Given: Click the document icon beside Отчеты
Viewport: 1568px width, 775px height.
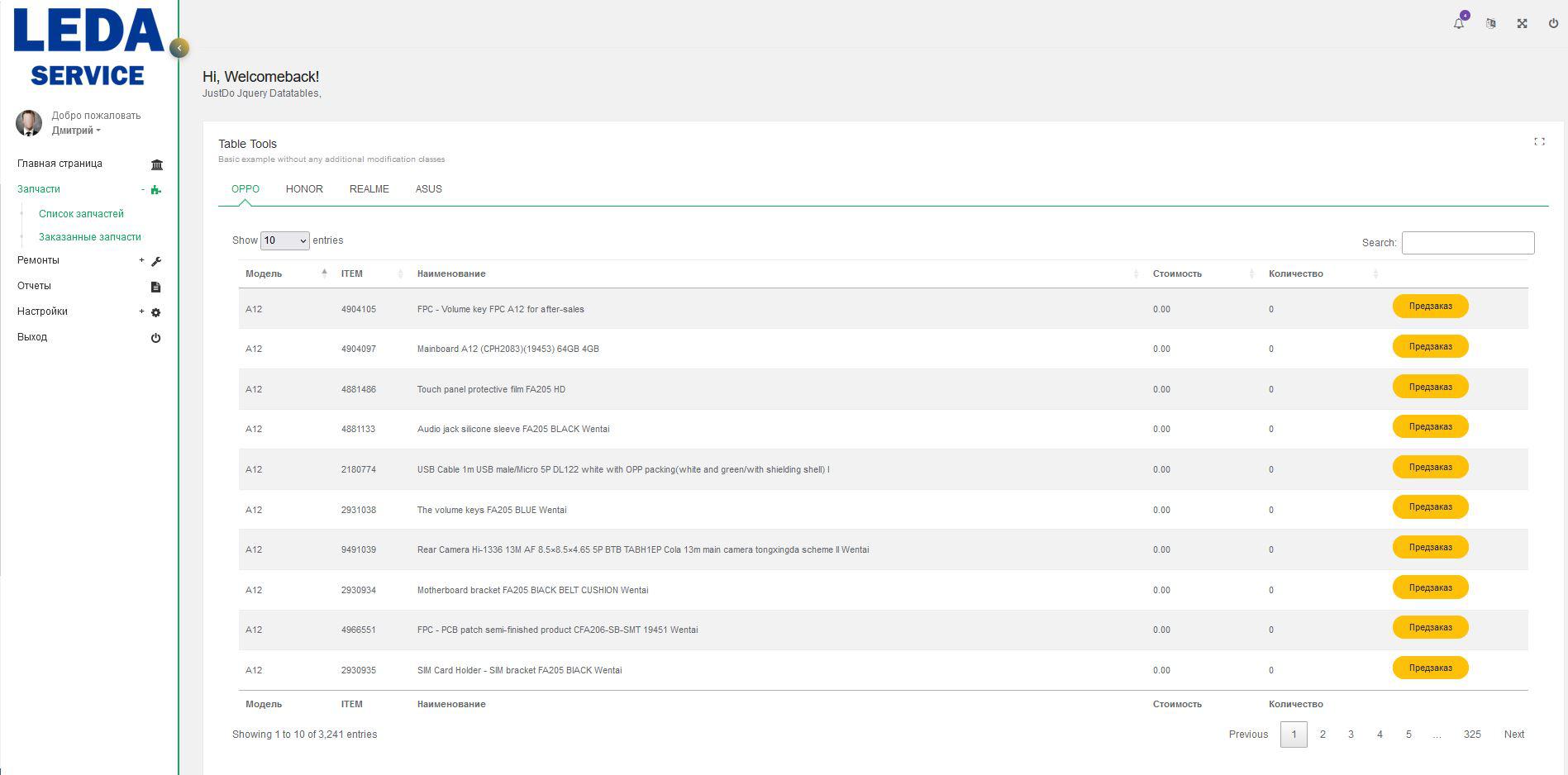Looking at the screenshot, I should [155, 287].
